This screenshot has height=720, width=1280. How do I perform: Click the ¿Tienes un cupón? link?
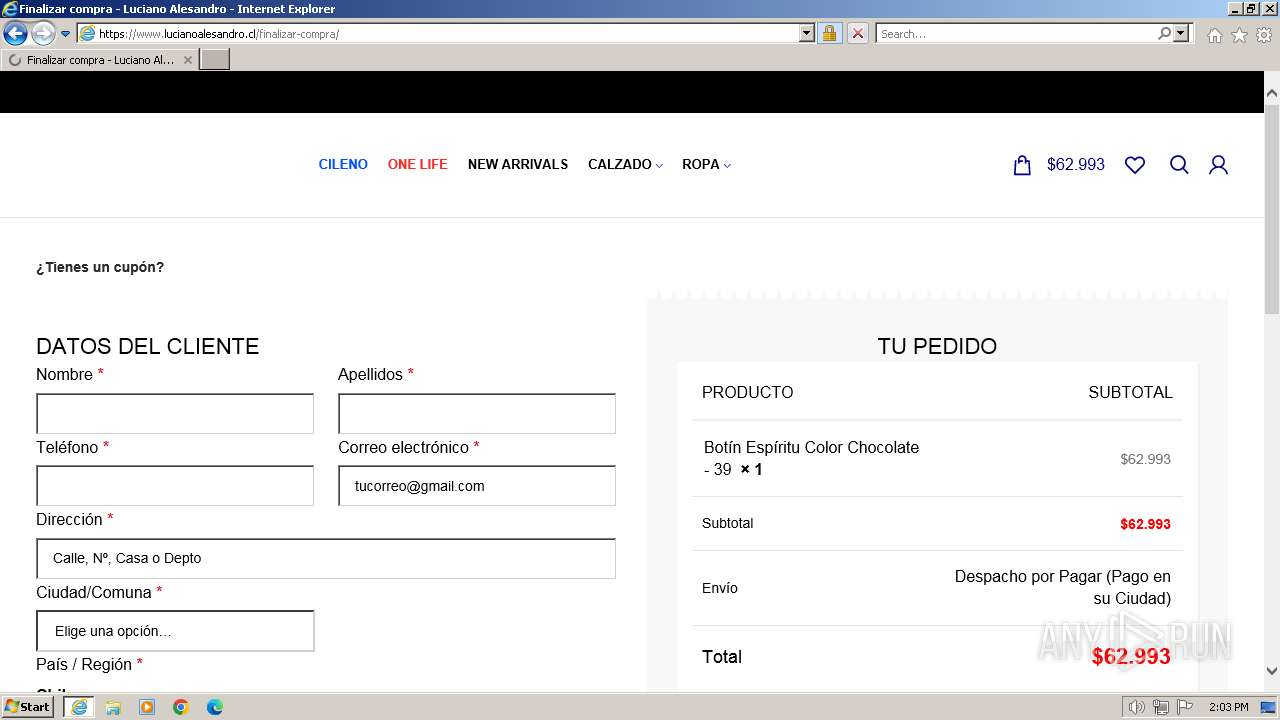[x=100, y=267]
